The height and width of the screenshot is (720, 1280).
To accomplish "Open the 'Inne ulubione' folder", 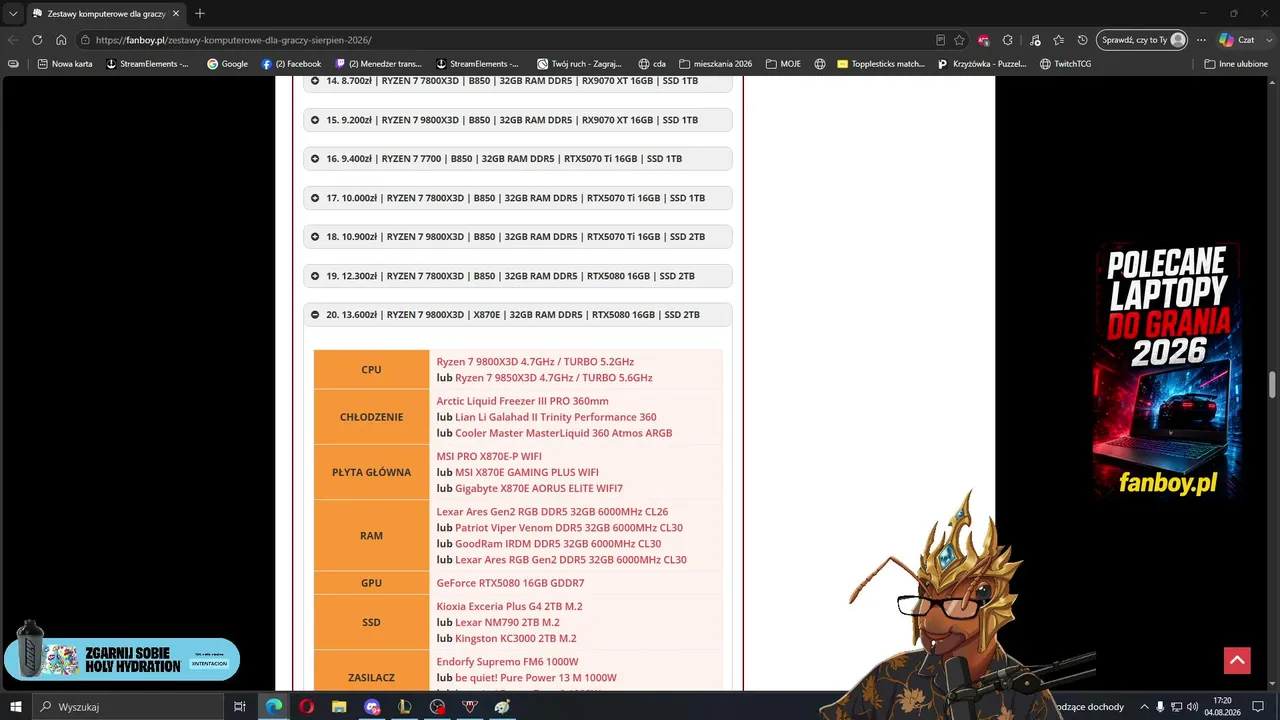I will coord(1236,64).
